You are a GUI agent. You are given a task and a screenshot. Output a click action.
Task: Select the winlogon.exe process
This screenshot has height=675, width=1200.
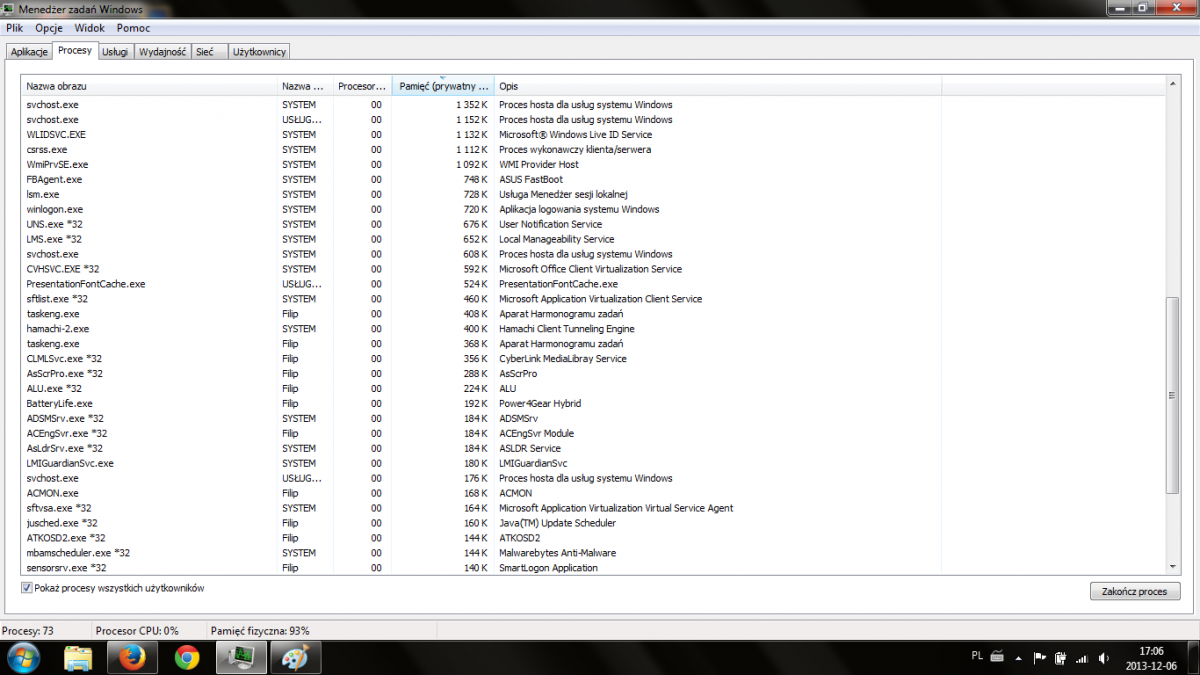click(x=594, y=209)
